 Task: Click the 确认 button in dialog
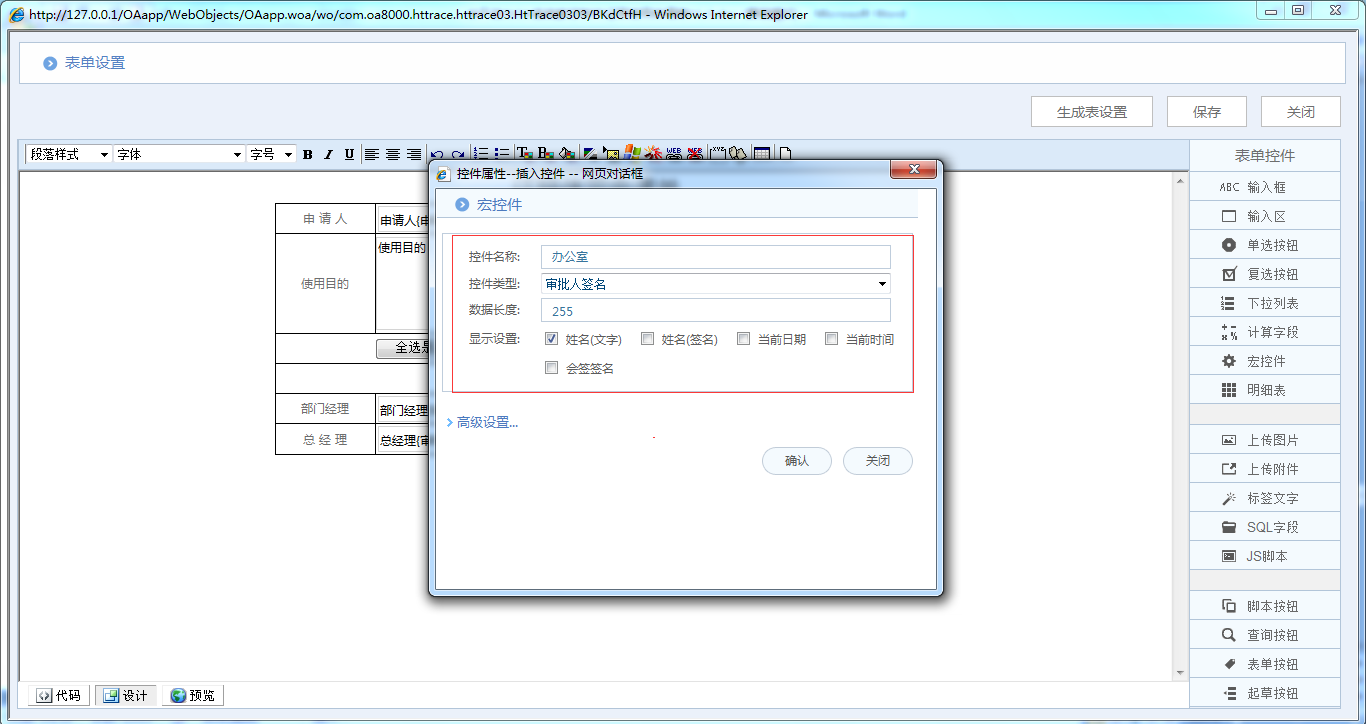tap(796, 461)
